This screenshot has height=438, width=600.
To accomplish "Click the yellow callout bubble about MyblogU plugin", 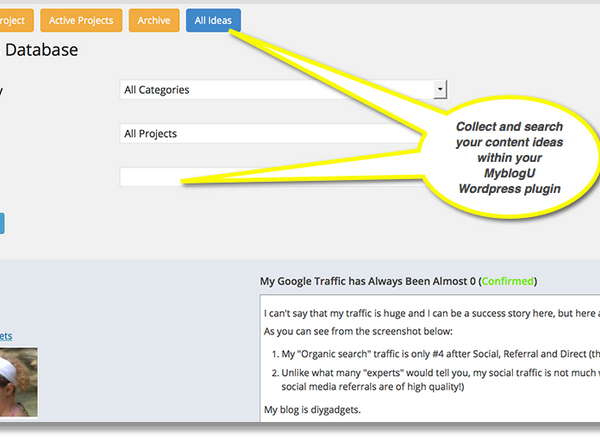I will pyautogui.click(x=508, y=157).
